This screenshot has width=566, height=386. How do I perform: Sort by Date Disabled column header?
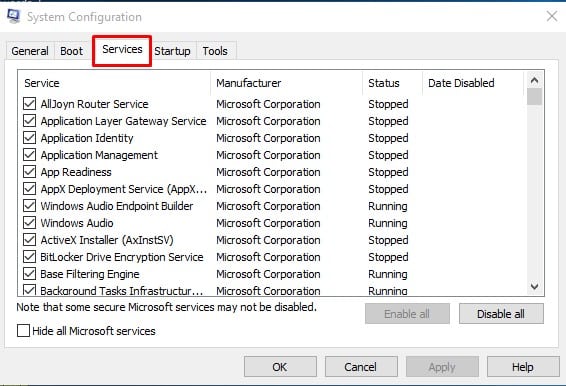point(473,83)
